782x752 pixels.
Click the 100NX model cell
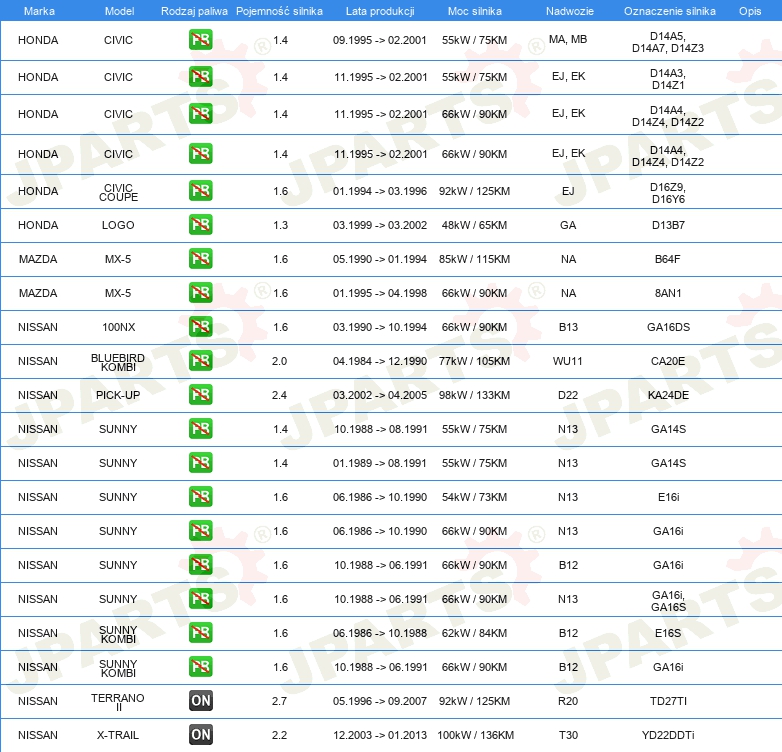click(118, 327)
